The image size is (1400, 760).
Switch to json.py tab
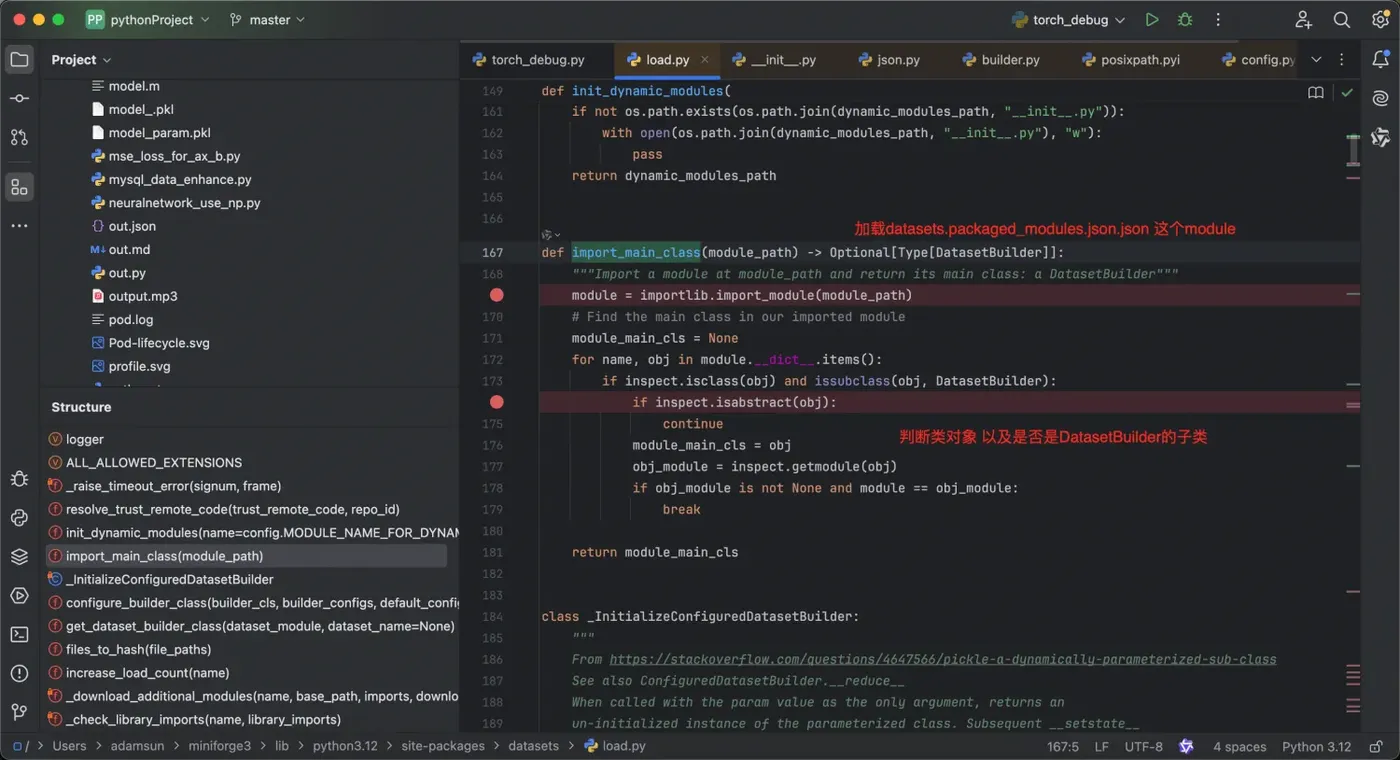[888, 60]
